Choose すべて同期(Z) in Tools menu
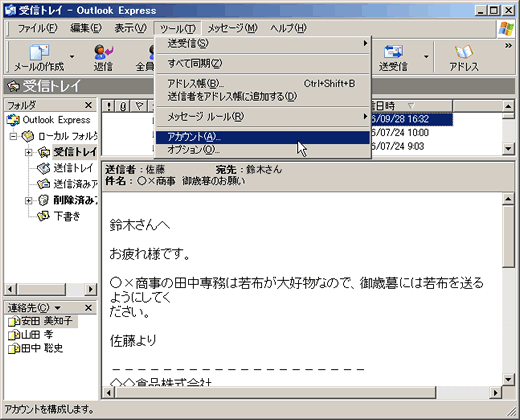520x420 pixels. (x=263, y=63)
